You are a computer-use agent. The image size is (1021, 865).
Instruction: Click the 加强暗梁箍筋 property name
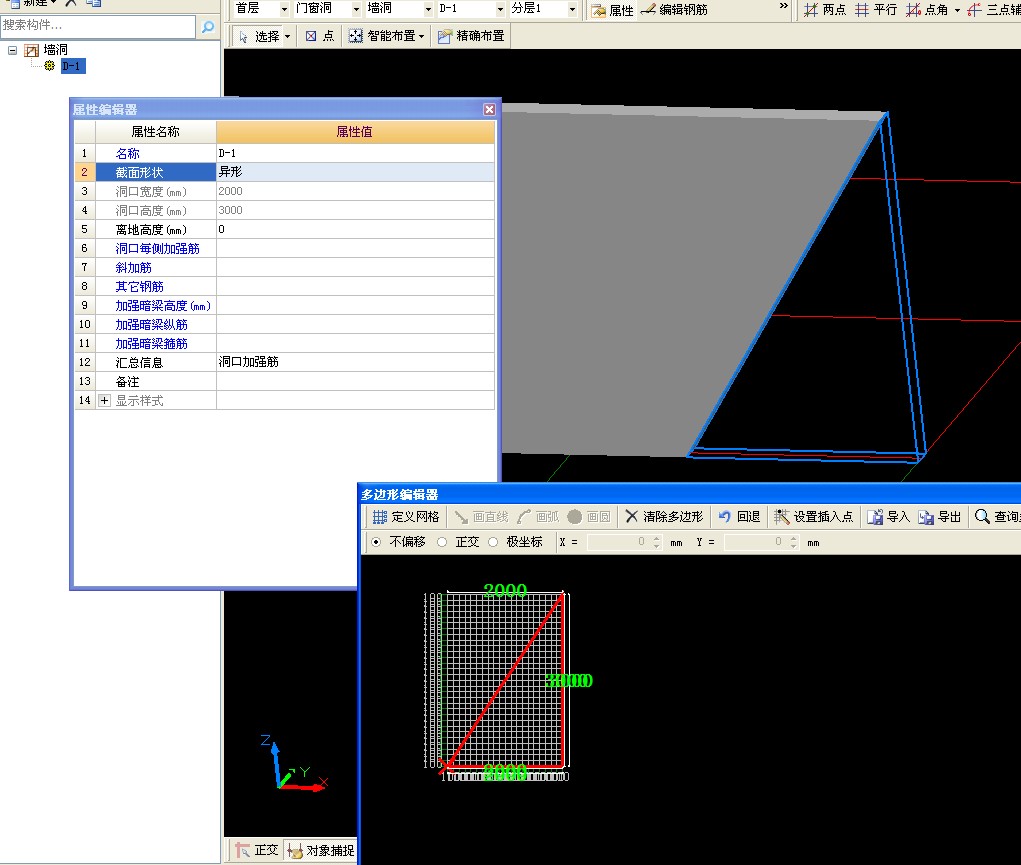pos(151,343)
